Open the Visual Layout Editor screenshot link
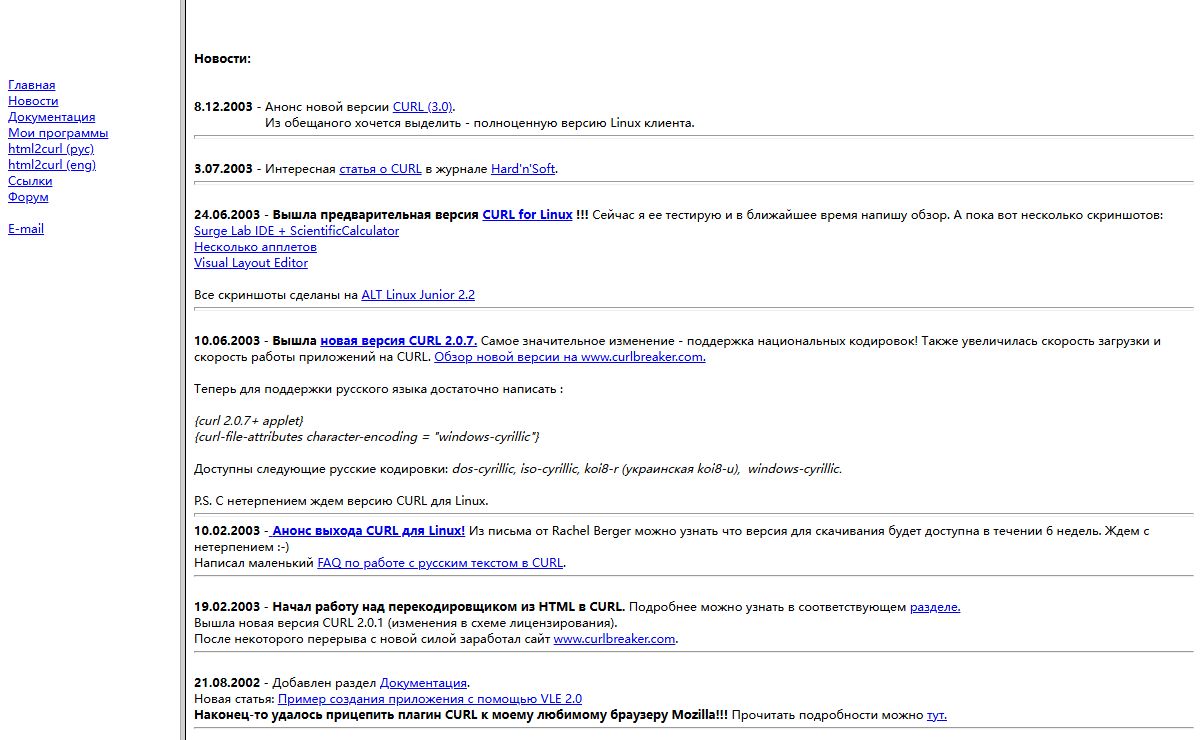This screenshot has height=740, width=1200. pos(251,263)
